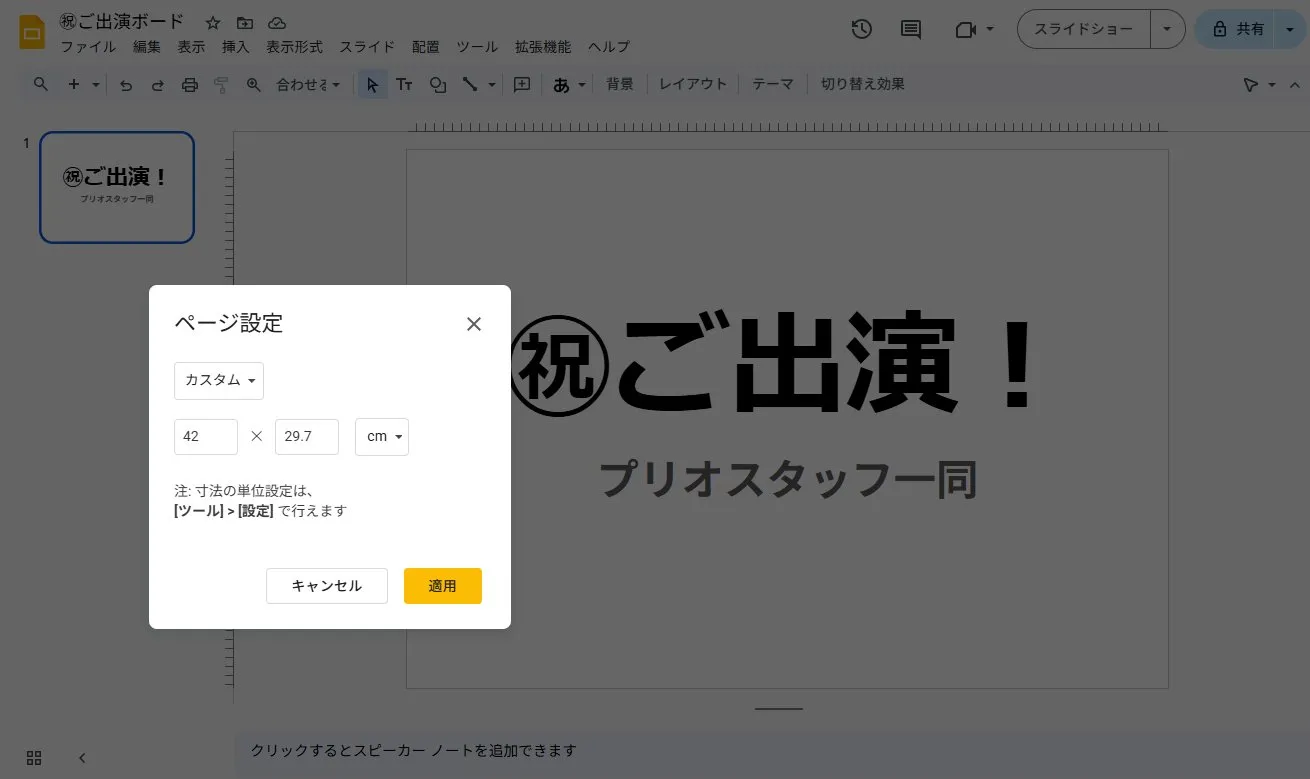
Task: Open grid view of slides
Action: 34,758
